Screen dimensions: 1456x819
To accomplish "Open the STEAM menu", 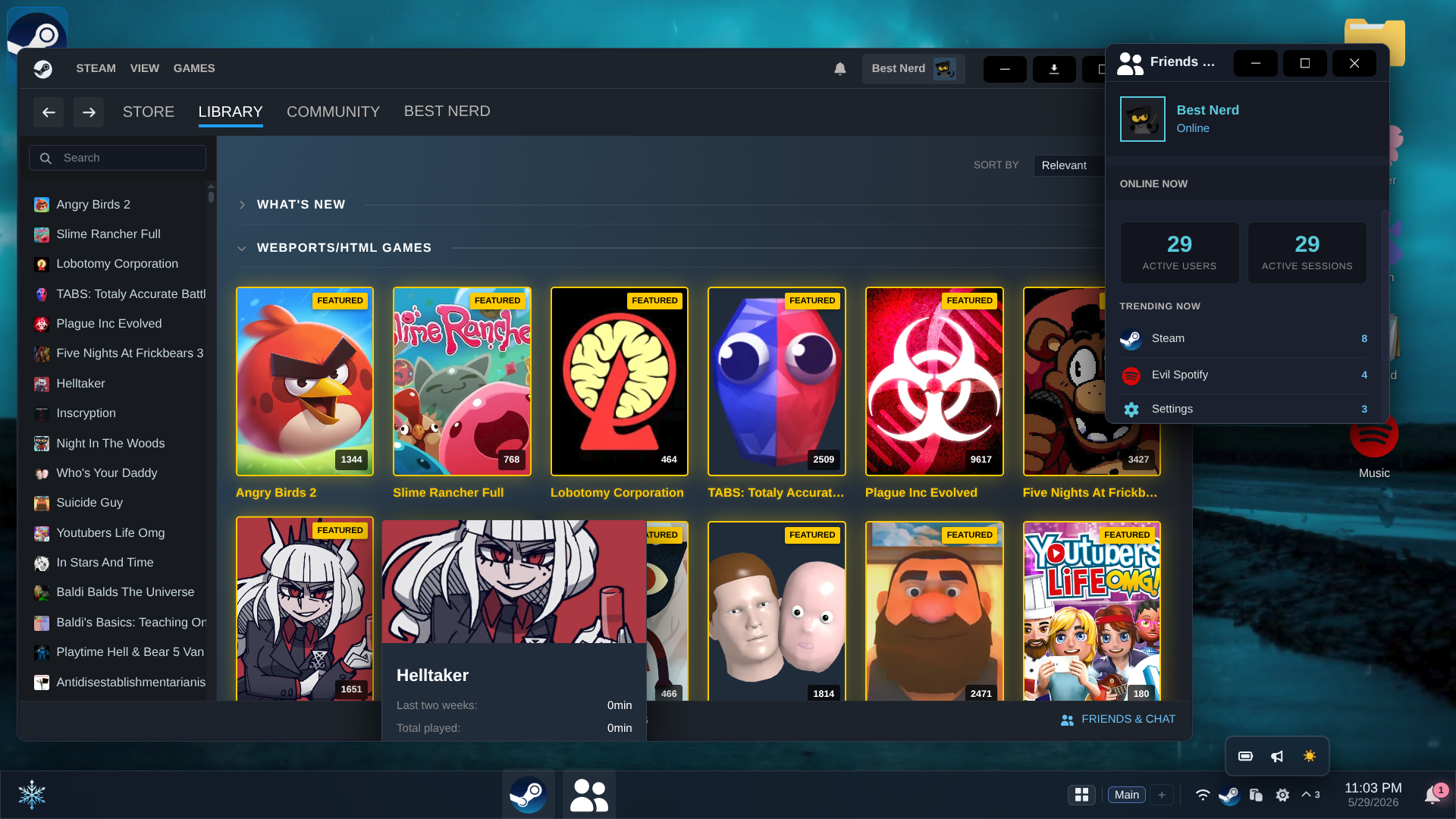I will [x=96, y=68].
